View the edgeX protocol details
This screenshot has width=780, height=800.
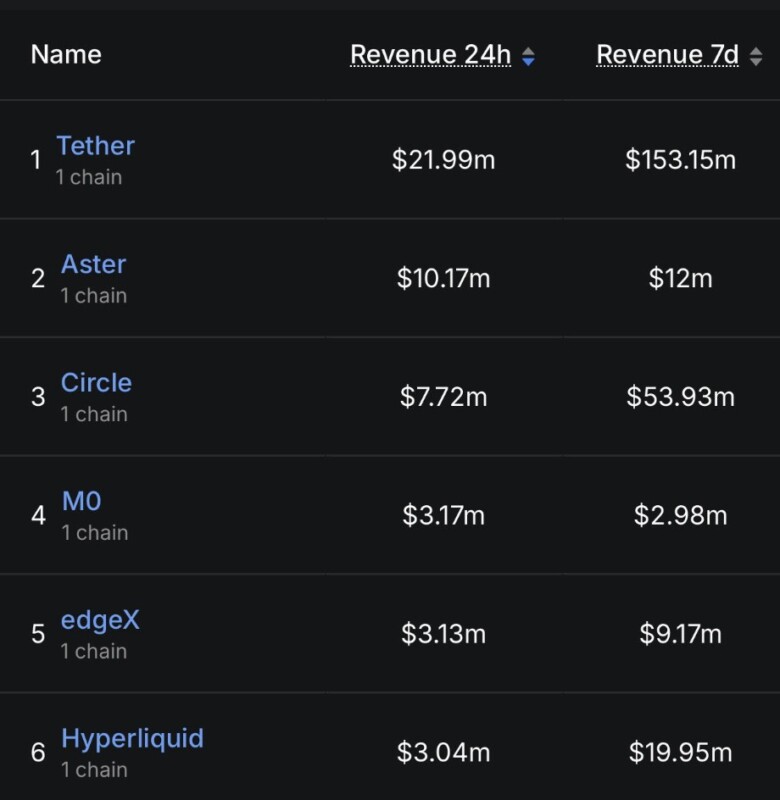100,620
